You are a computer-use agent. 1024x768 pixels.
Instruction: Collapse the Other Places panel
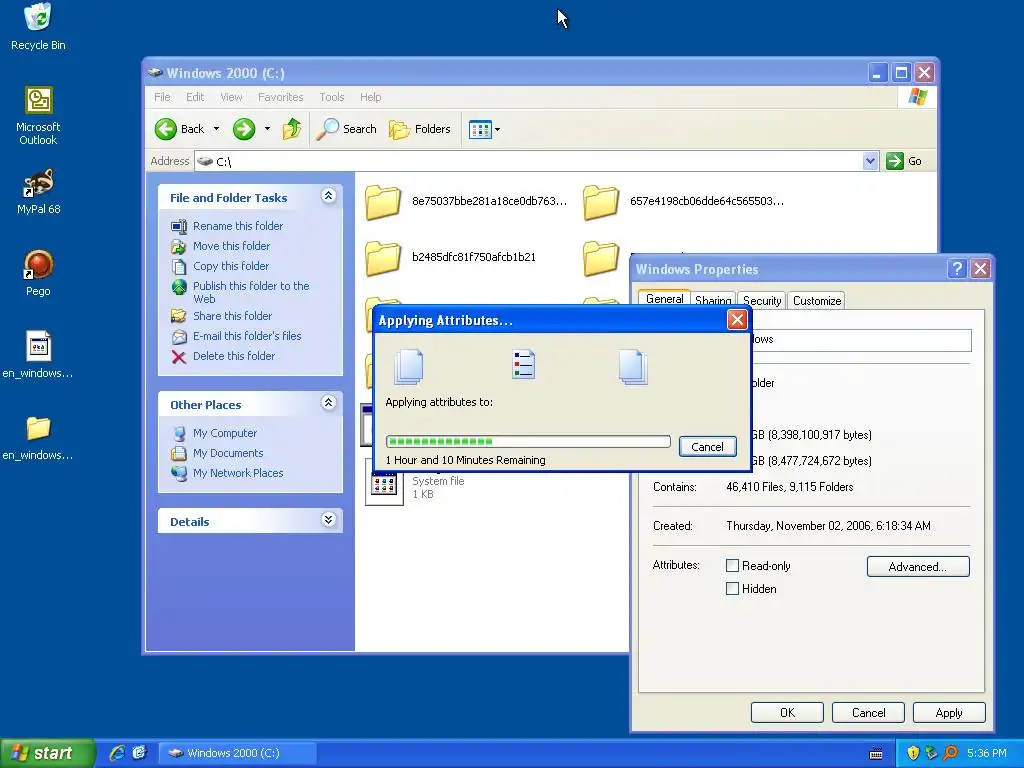pyautogui.click(x=328, y=403)
